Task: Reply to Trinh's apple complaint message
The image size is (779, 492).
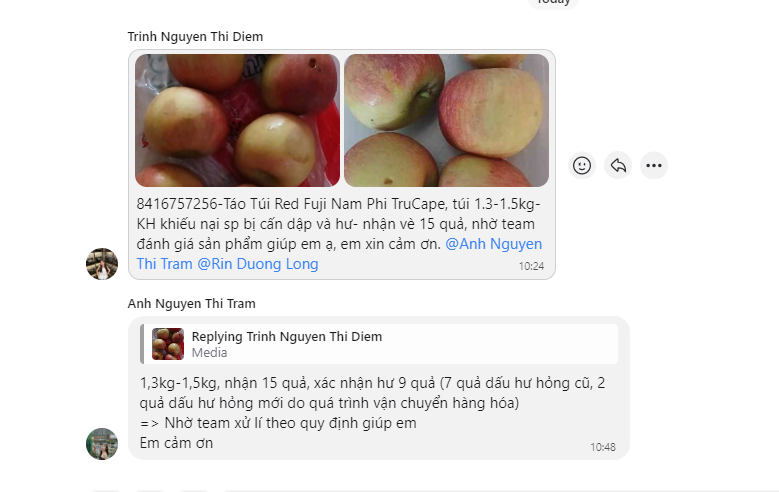Action: (618, 165)
